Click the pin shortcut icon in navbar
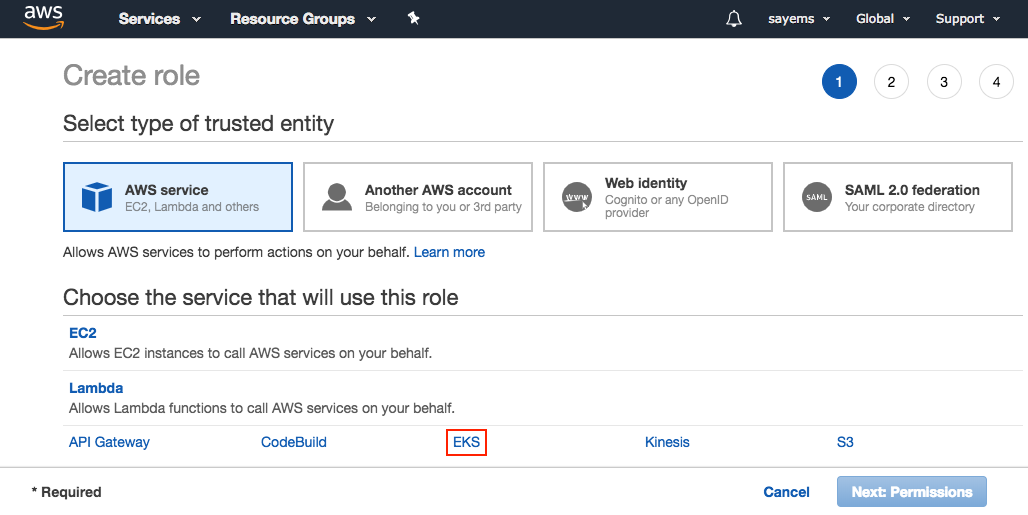1028x515 pixels. (x=413, y=18)
